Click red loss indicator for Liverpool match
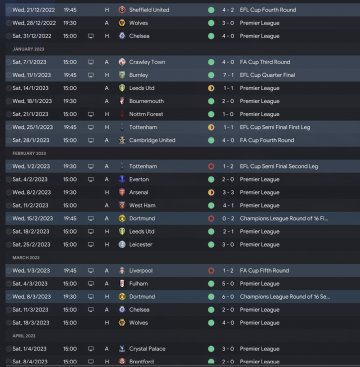Image resolution: width=360 pixels, height=367 pixels. pos(211,271)
